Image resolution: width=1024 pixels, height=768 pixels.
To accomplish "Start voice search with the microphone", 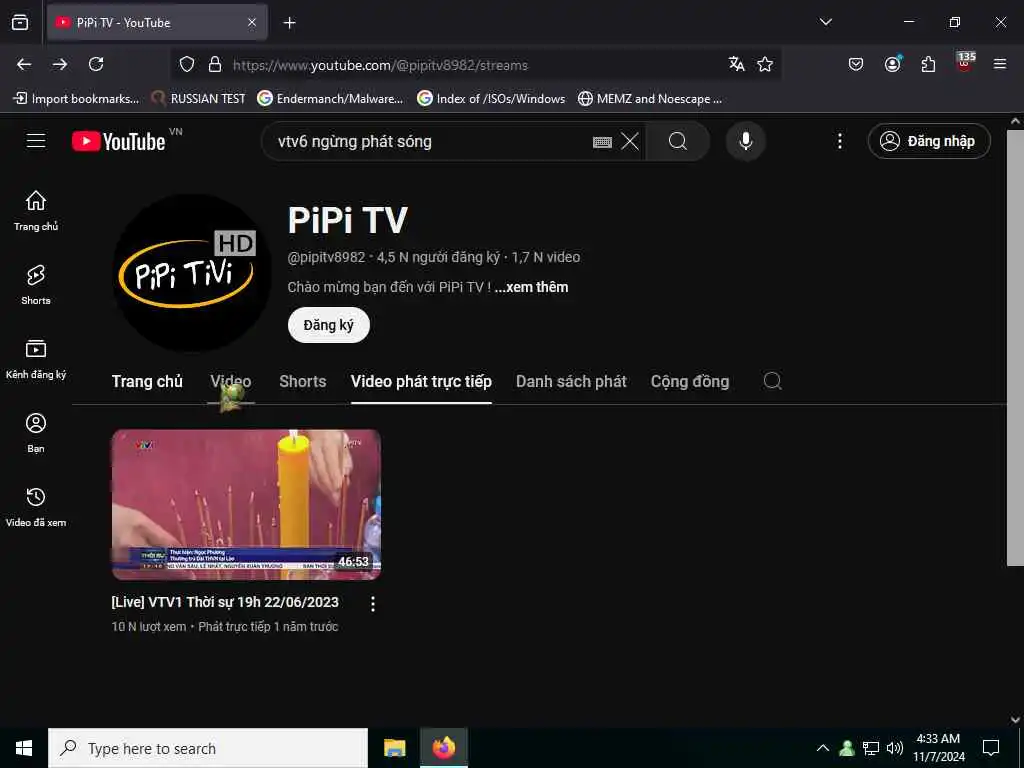I will coord(745,141).
